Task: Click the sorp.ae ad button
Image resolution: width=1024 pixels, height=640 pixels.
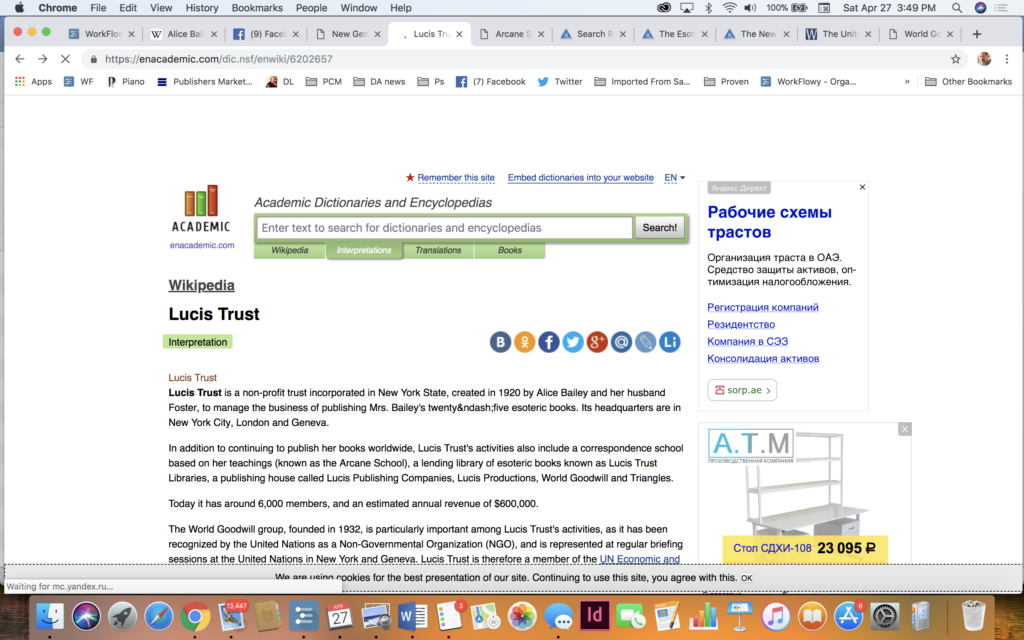Action: (742, 390)
